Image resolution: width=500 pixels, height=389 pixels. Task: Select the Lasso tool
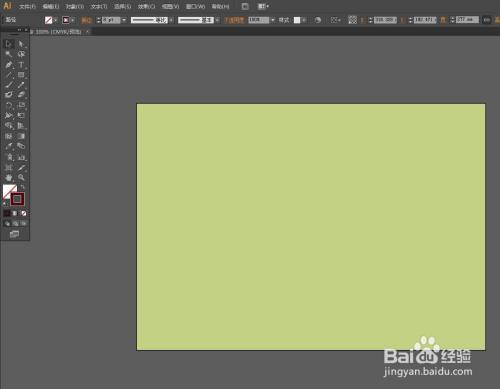tap(21, 54)
